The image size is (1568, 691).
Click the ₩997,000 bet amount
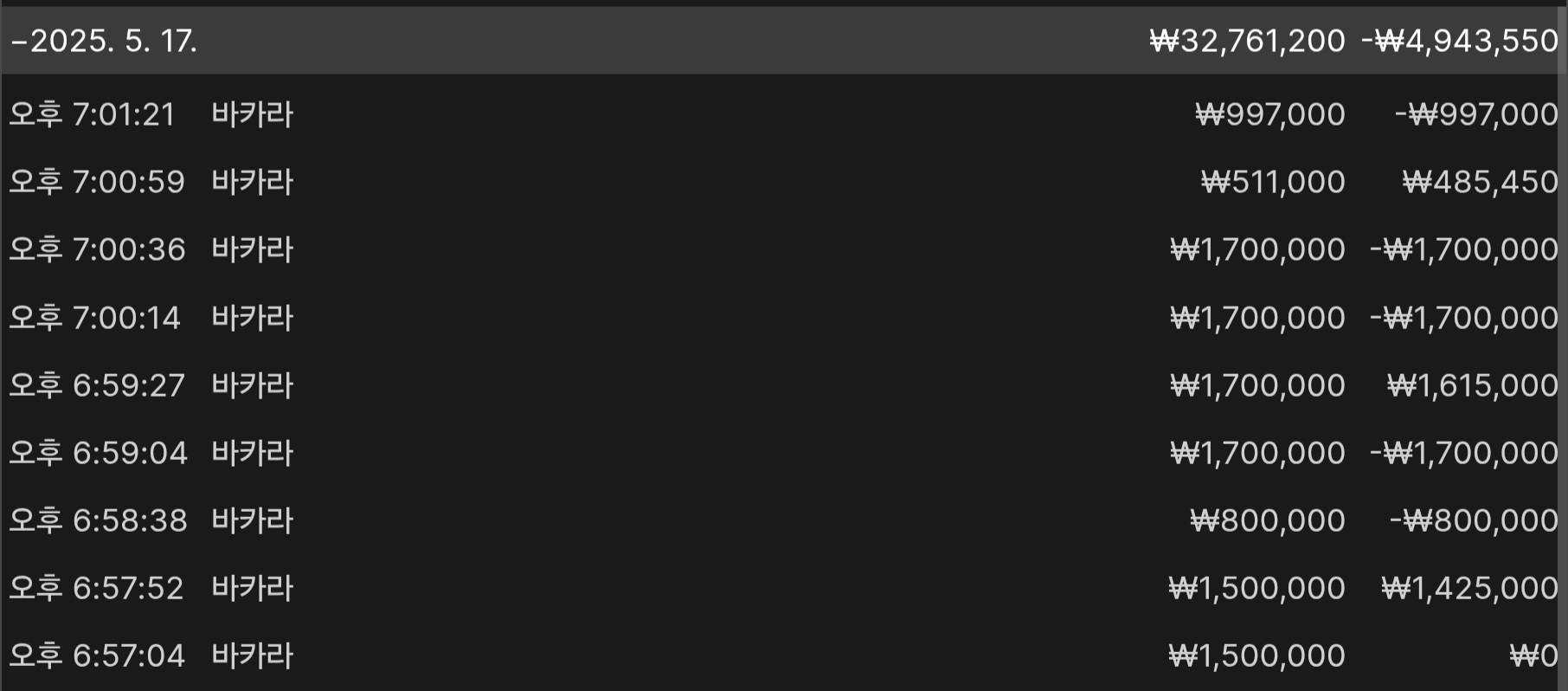(1270, 114)
